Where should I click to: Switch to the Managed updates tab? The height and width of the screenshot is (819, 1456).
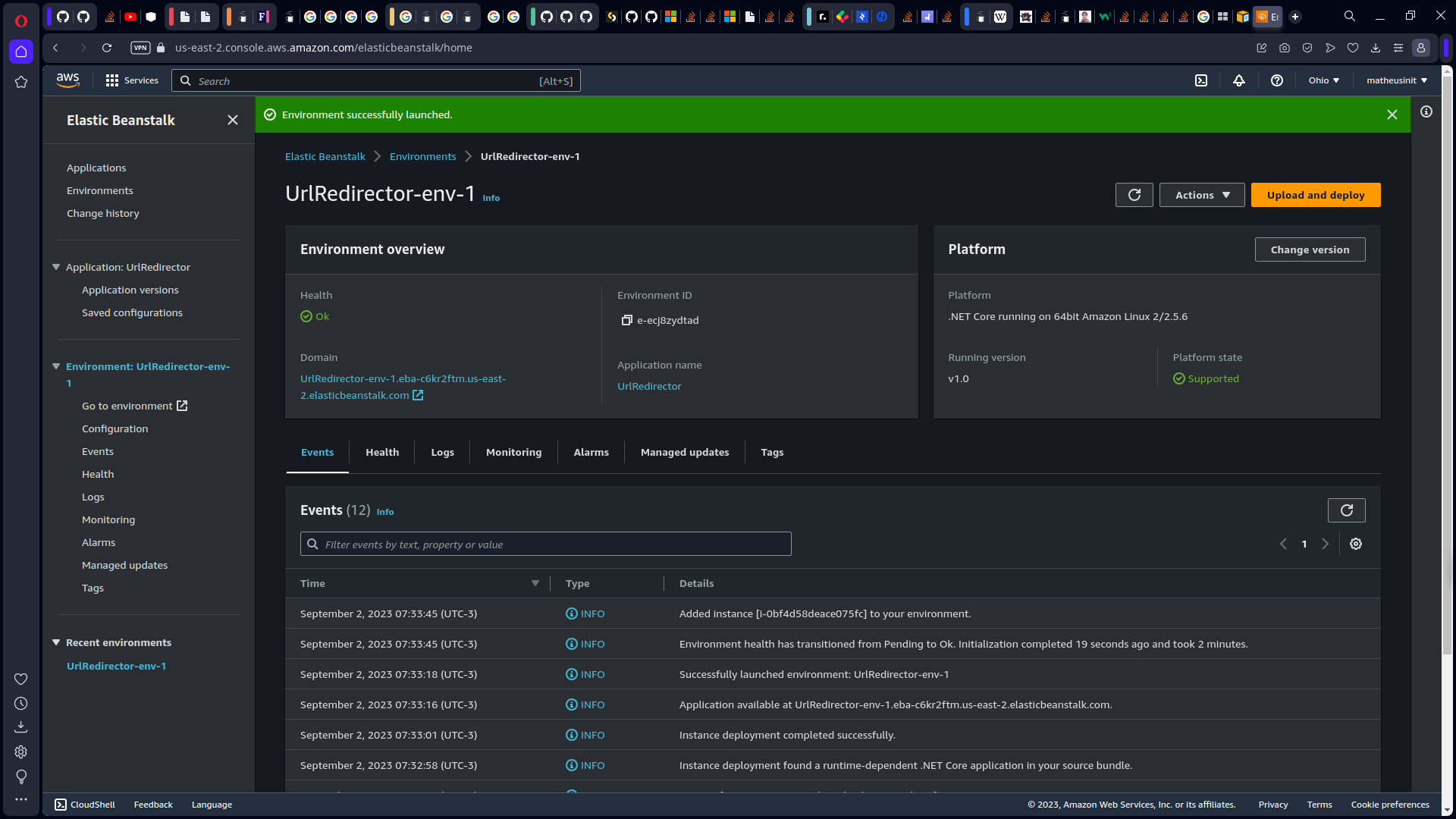tap(684, 452)
